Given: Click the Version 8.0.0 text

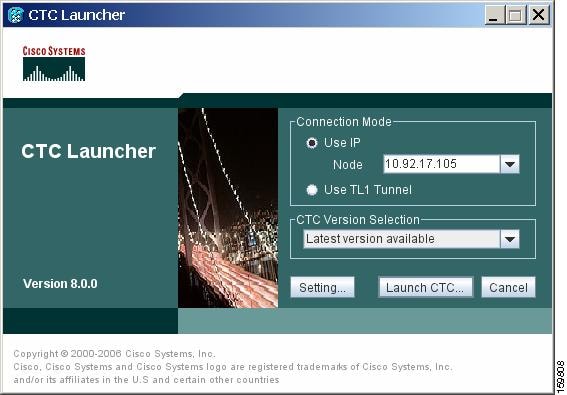Looking at the screenshot, I should point(60,284).
